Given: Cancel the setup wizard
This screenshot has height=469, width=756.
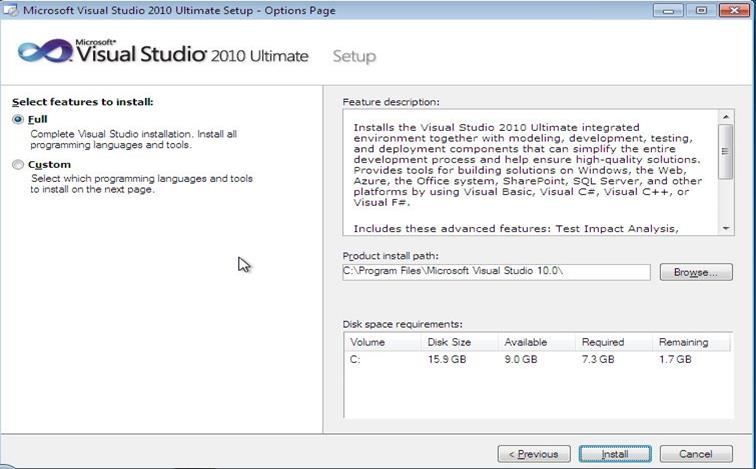Looking at the screenshot, I should 696,454.
